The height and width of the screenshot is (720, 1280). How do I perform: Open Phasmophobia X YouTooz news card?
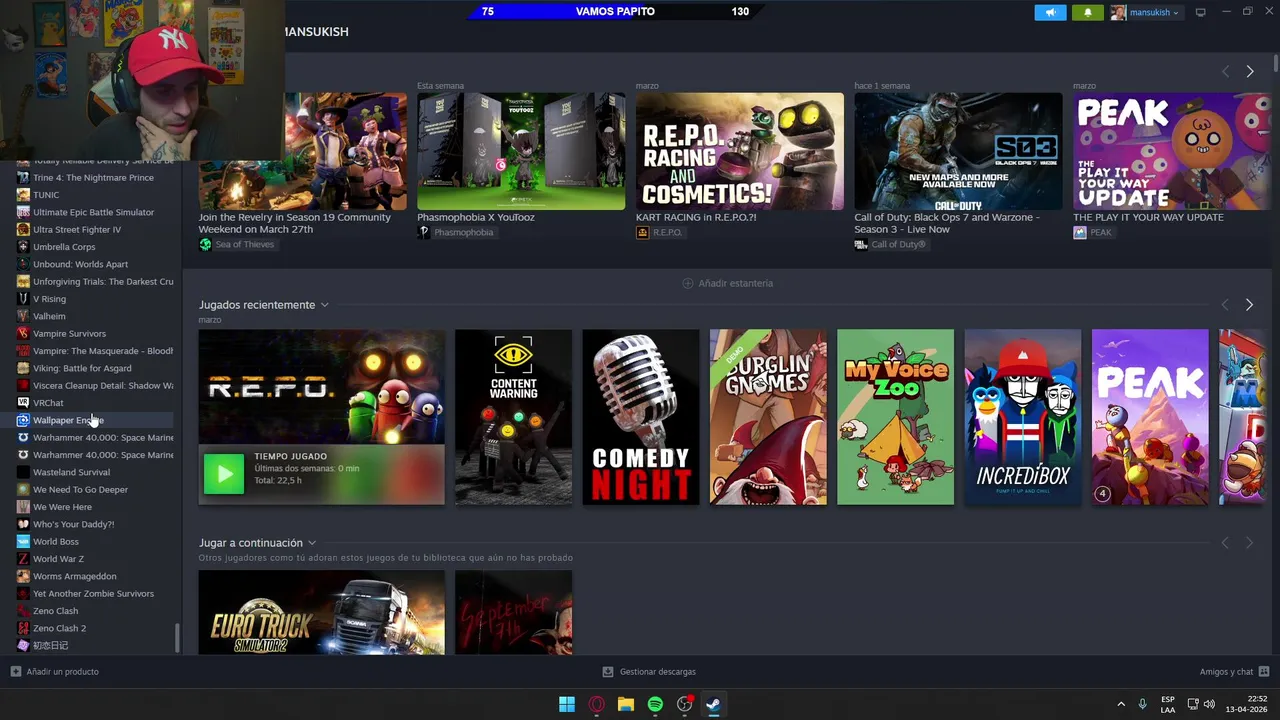pos(521,151)
